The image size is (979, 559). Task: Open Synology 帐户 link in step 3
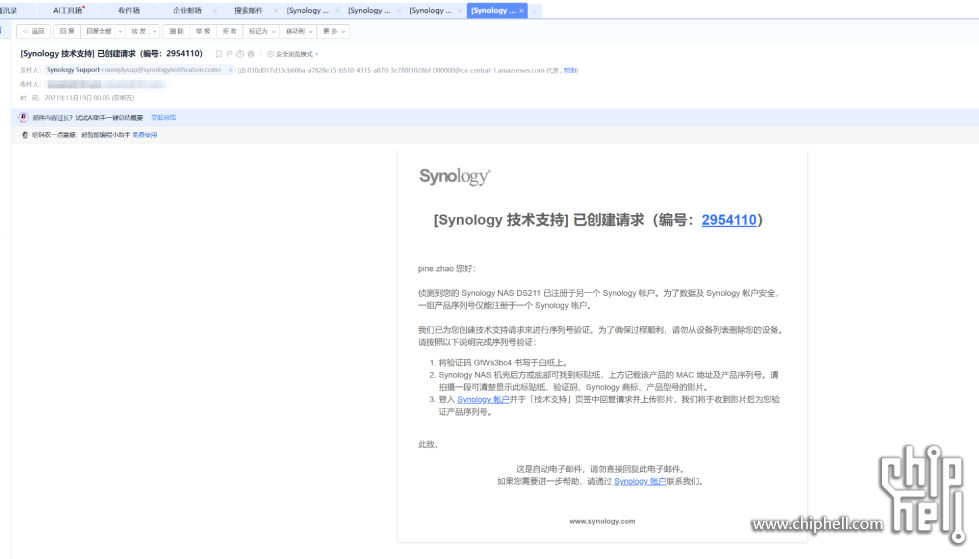(x=483, y=400)
